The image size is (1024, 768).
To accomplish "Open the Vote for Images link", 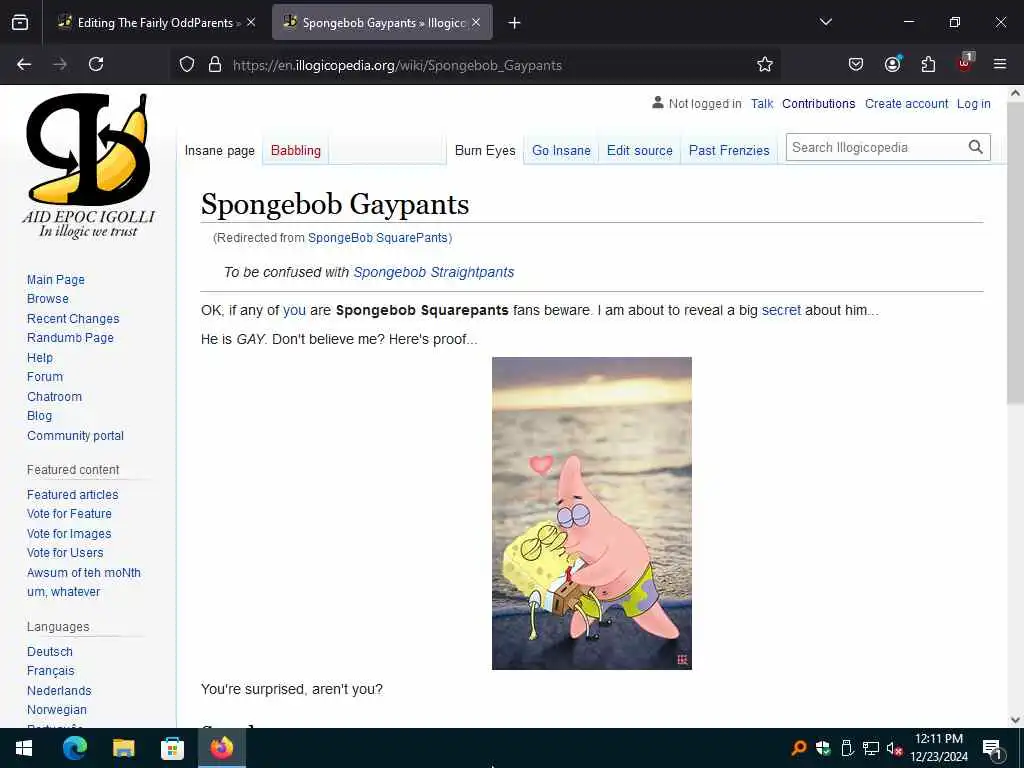I will (x=69, y=534).
